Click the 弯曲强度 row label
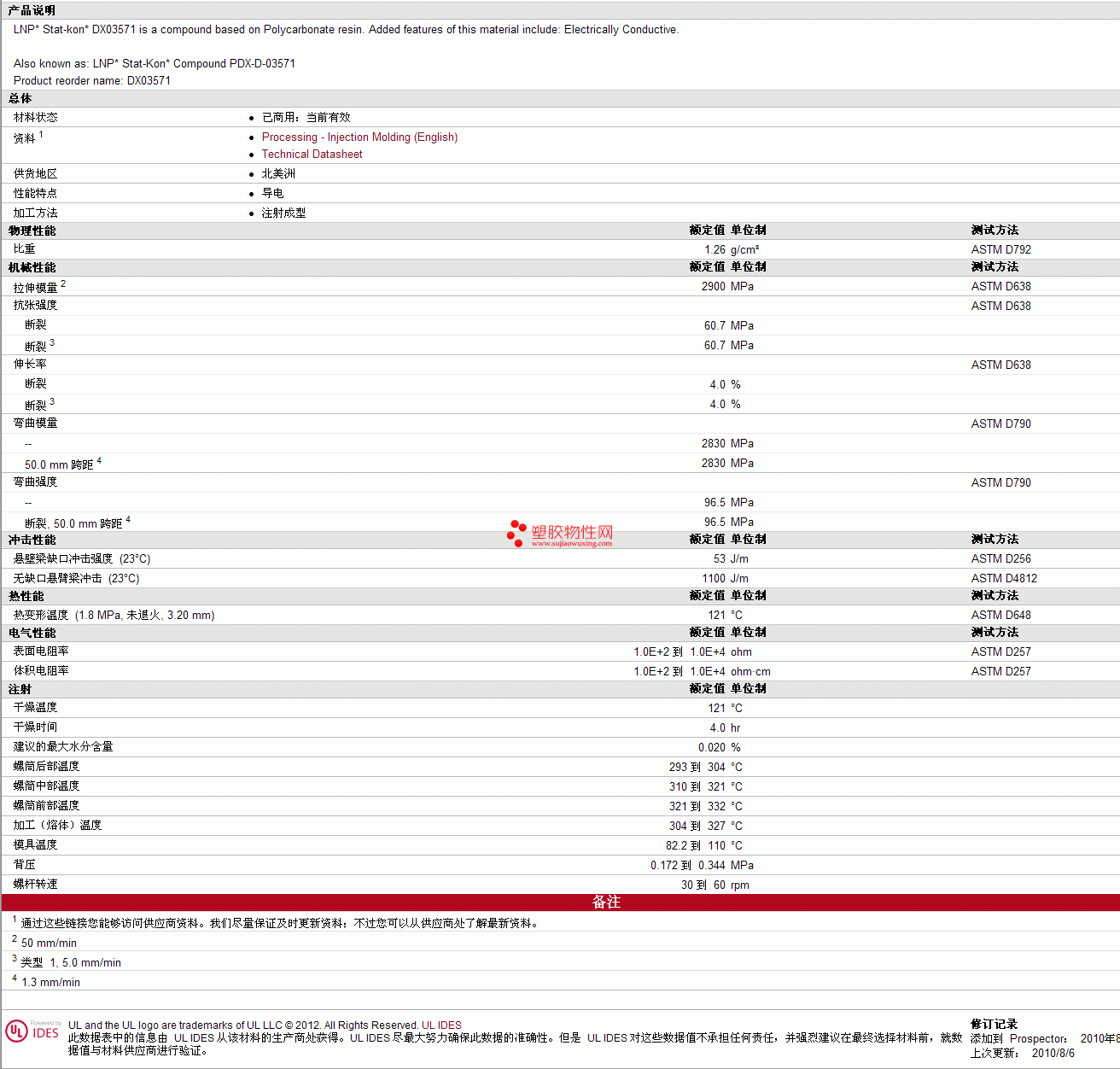The image size is (1120, 1069). point(36,482)
